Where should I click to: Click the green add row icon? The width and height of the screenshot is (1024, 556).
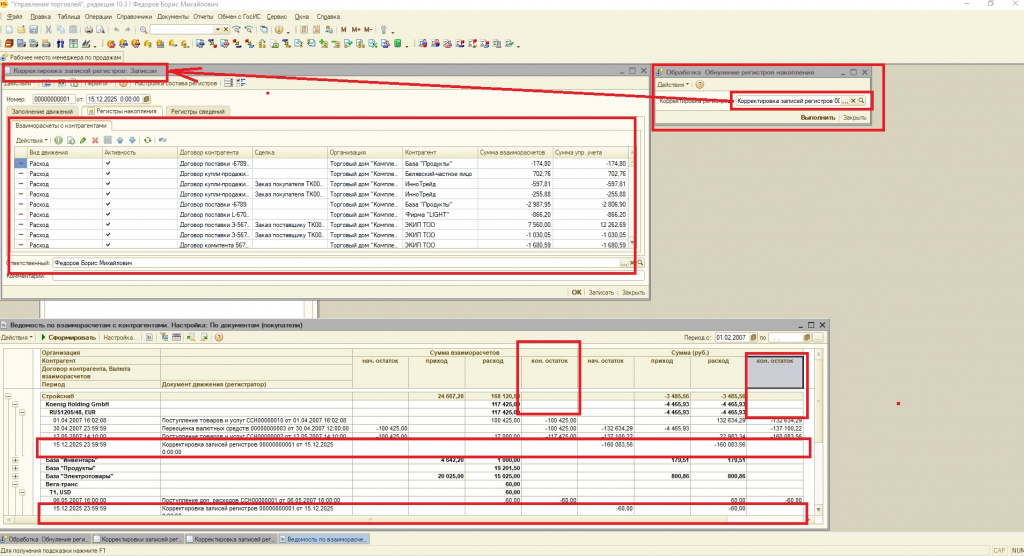pyautogui.click(x=59, y=140)
